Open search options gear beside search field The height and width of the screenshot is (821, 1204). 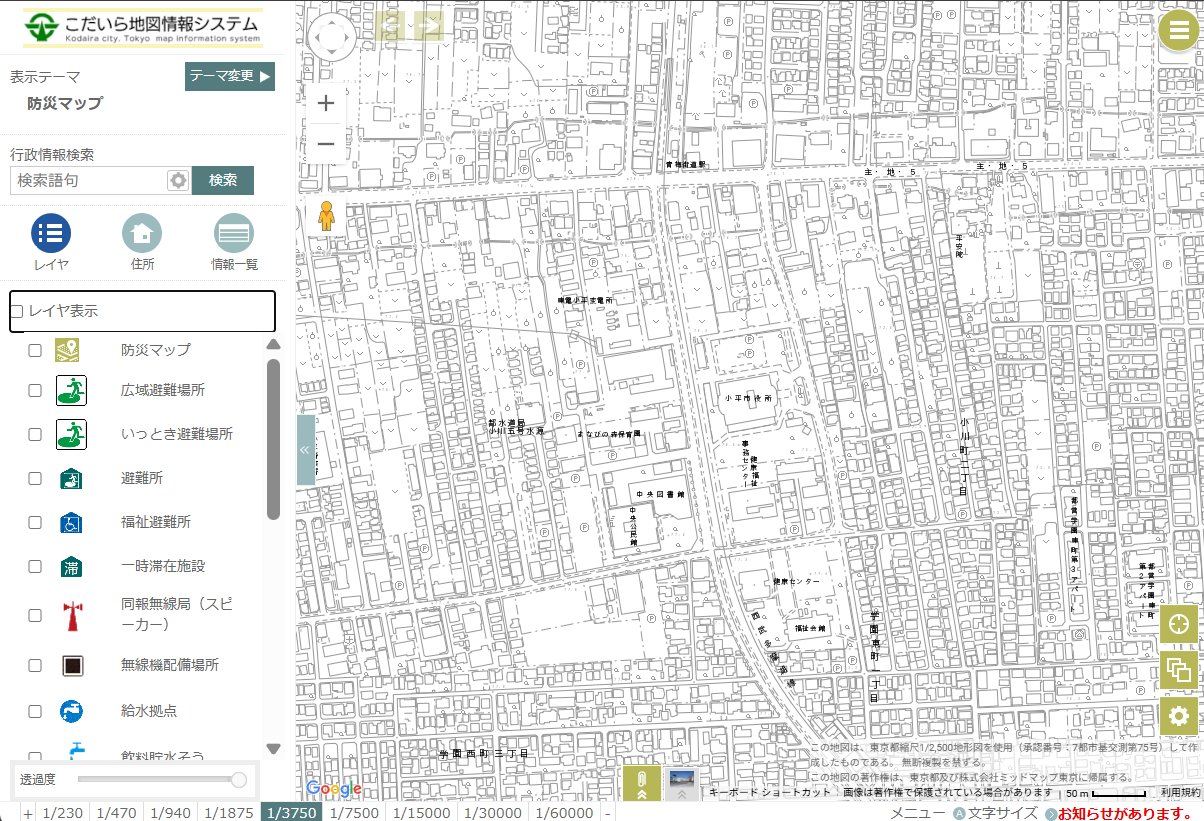point(178,180)
